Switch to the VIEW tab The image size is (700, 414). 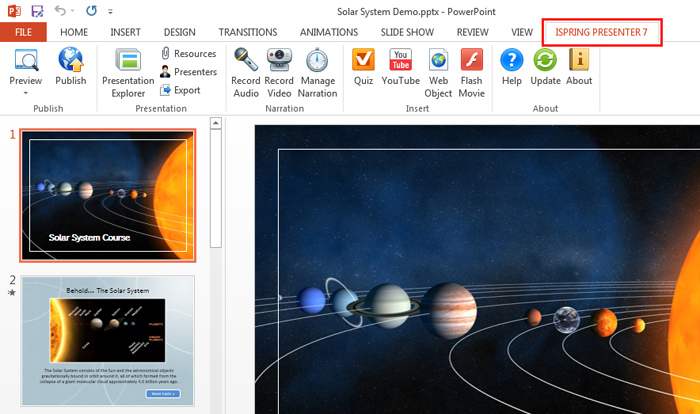tap(522, 32)
